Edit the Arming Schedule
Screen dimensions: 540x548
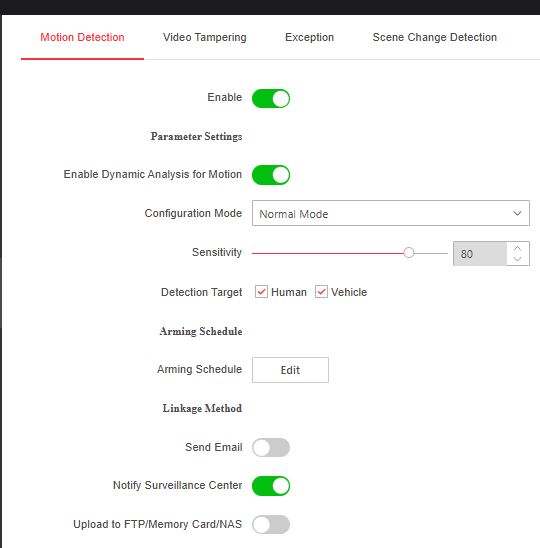[x=290, y=370]
